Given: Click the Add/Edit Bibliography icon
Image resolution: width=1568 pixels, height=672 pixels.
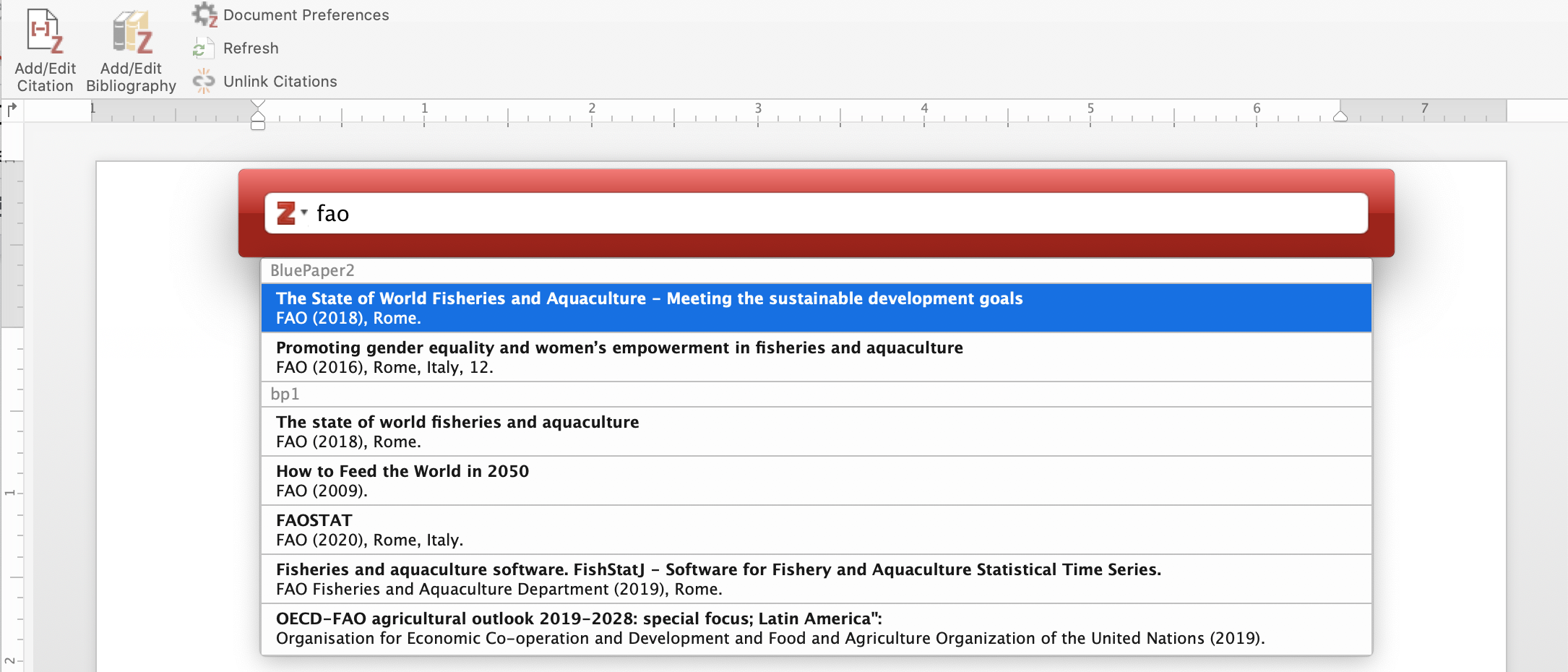Looking at the screenshot, I should click(132, 33).
